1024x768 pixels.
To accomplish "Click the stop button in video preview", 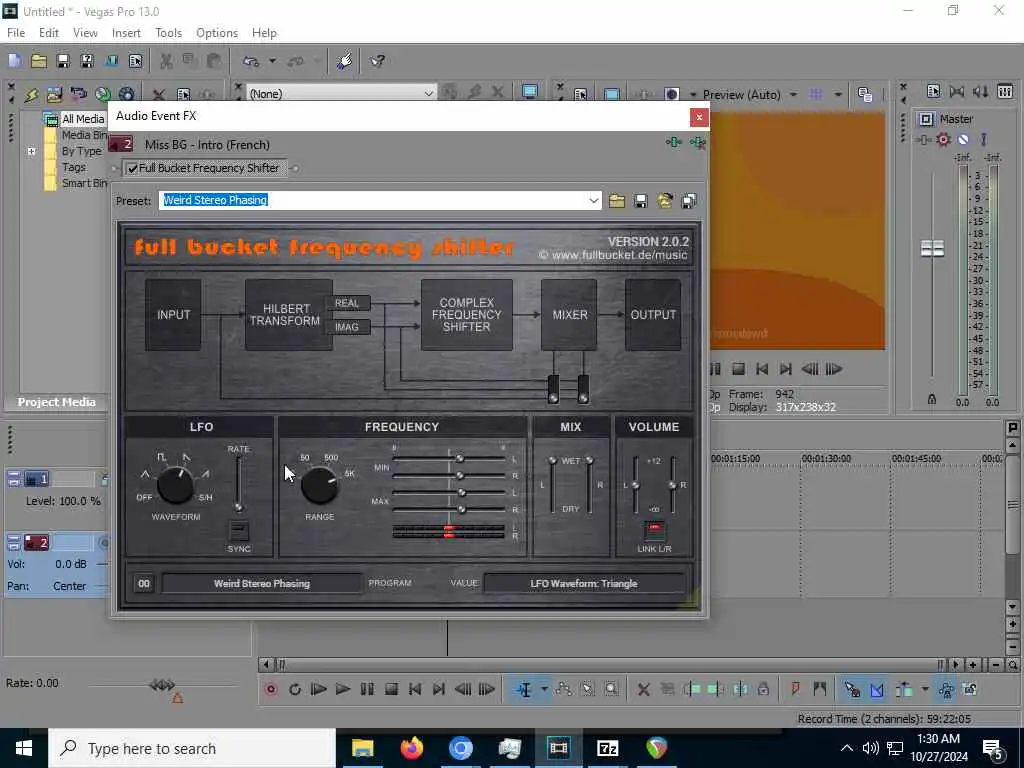I will pos(738,369).
